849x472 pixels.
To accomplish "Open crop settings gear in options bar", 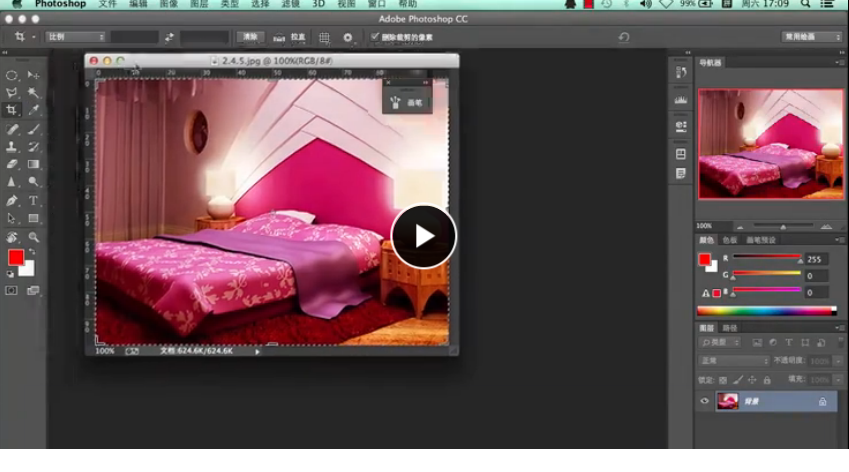I will pos(348,37).
